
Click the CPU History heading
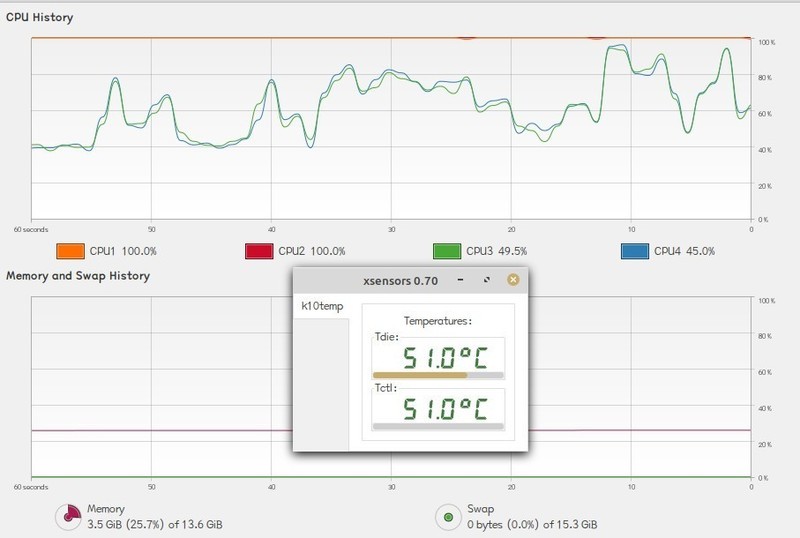pyautogui.click(x=40, y=17)
